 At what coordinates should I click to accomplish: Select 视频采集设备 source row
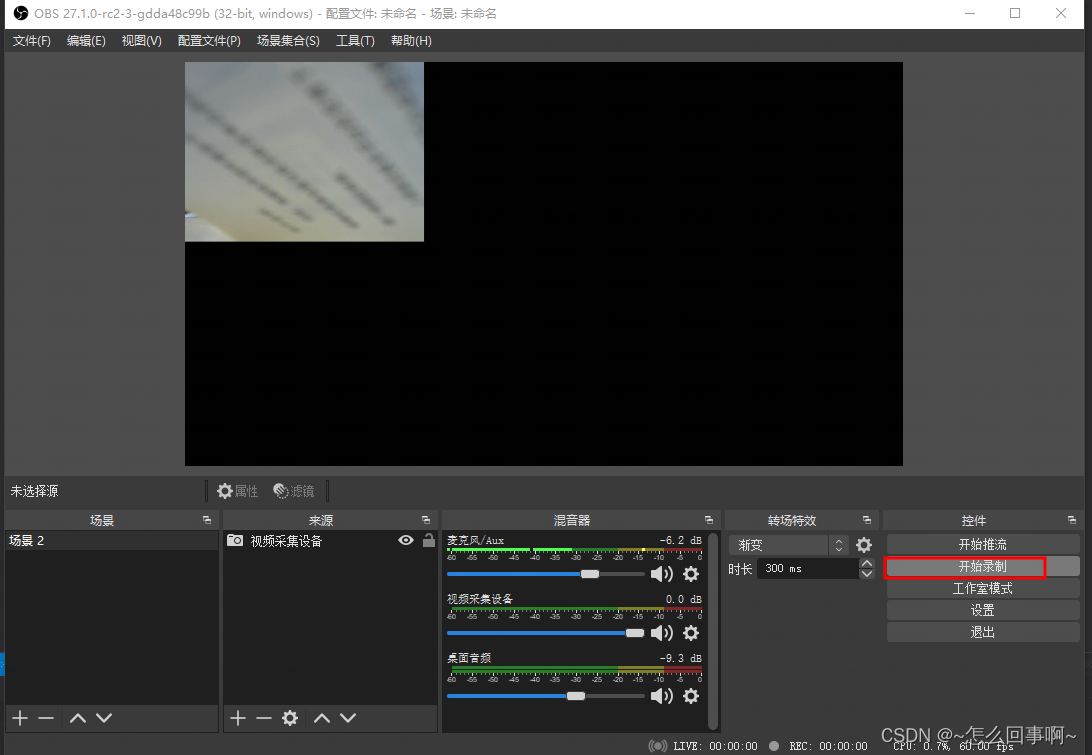[330, 540]
